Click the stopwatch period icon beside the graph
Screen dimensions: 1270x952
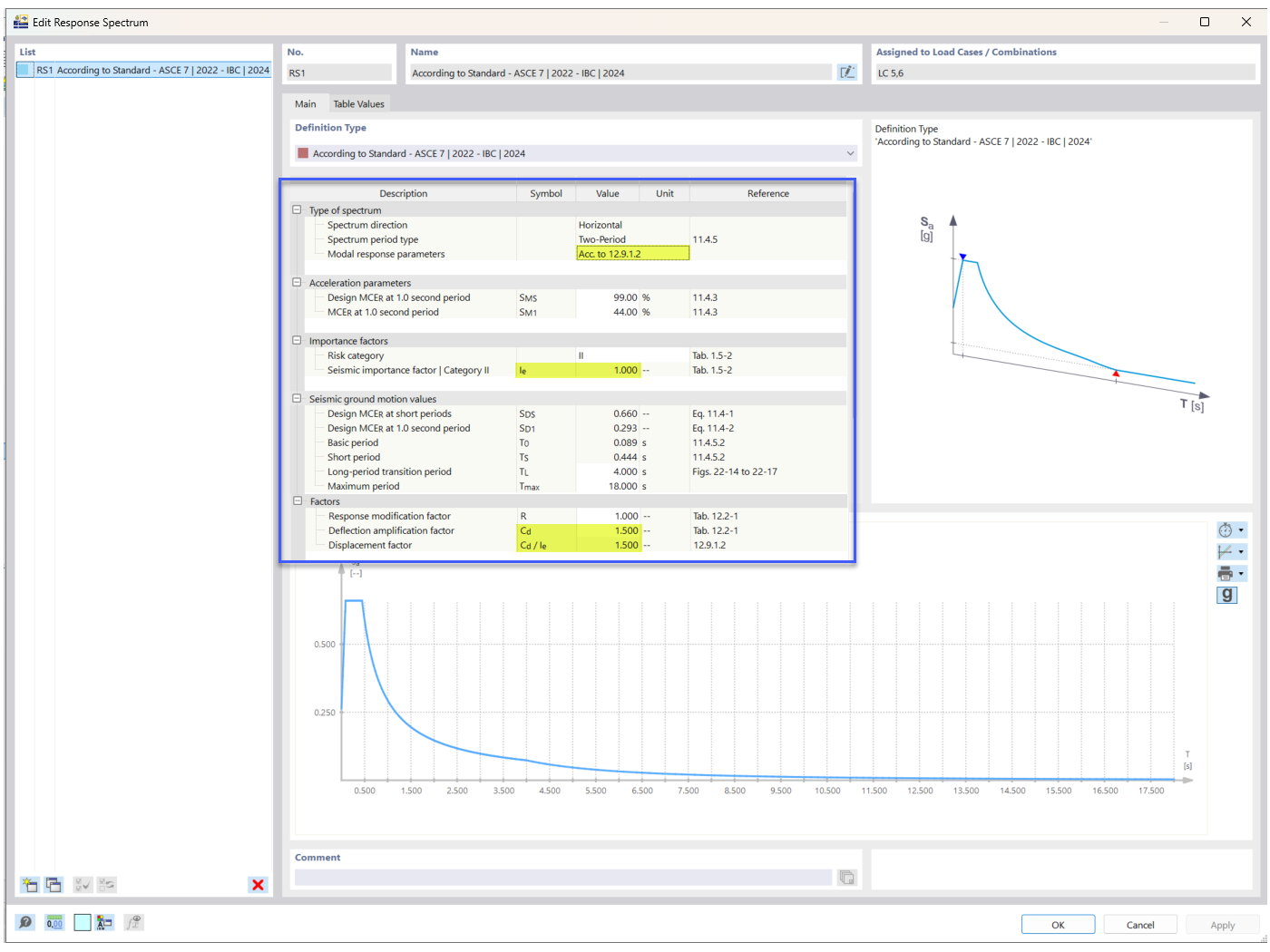(x=1226, y=530)
